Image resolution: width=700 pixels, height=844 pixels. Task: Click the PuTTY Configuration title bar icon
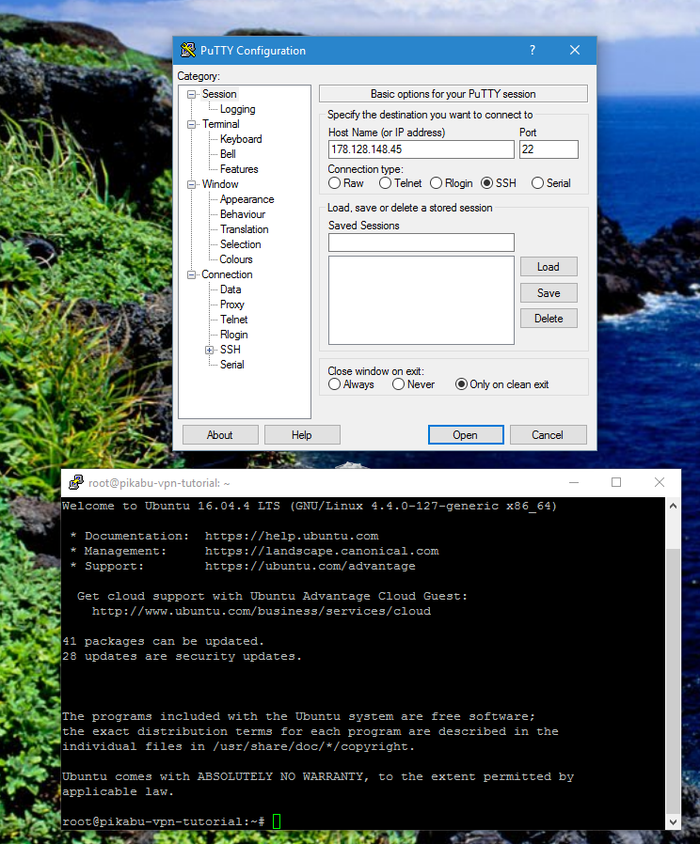(187, 51)
